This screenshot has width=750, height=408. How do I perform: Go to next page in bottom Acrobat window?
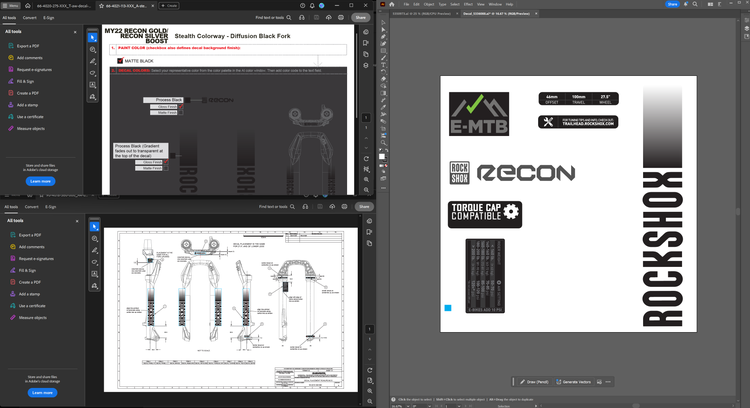369,360
